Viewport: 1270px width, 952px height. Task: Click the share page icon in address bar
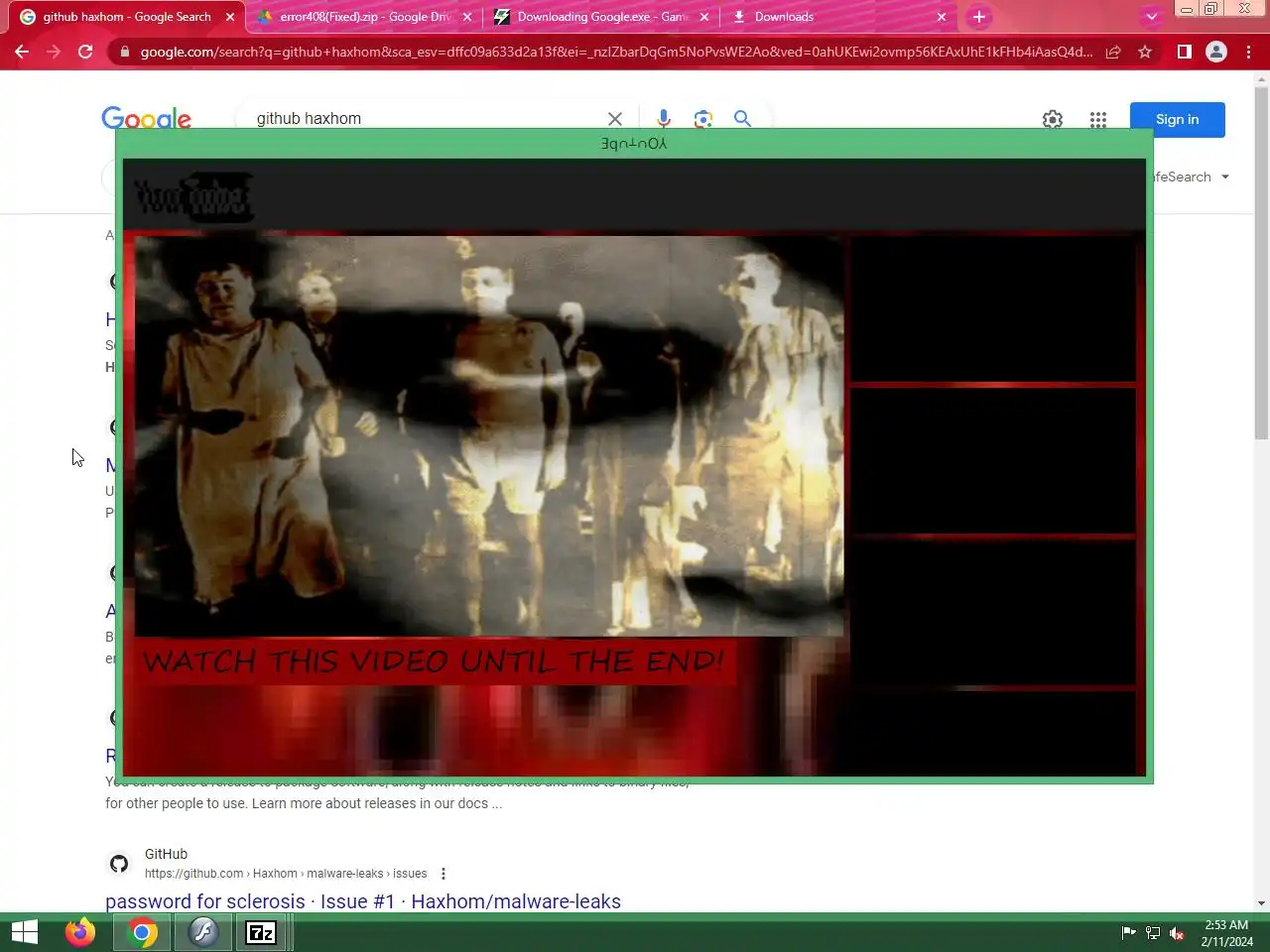point(1113,52)
